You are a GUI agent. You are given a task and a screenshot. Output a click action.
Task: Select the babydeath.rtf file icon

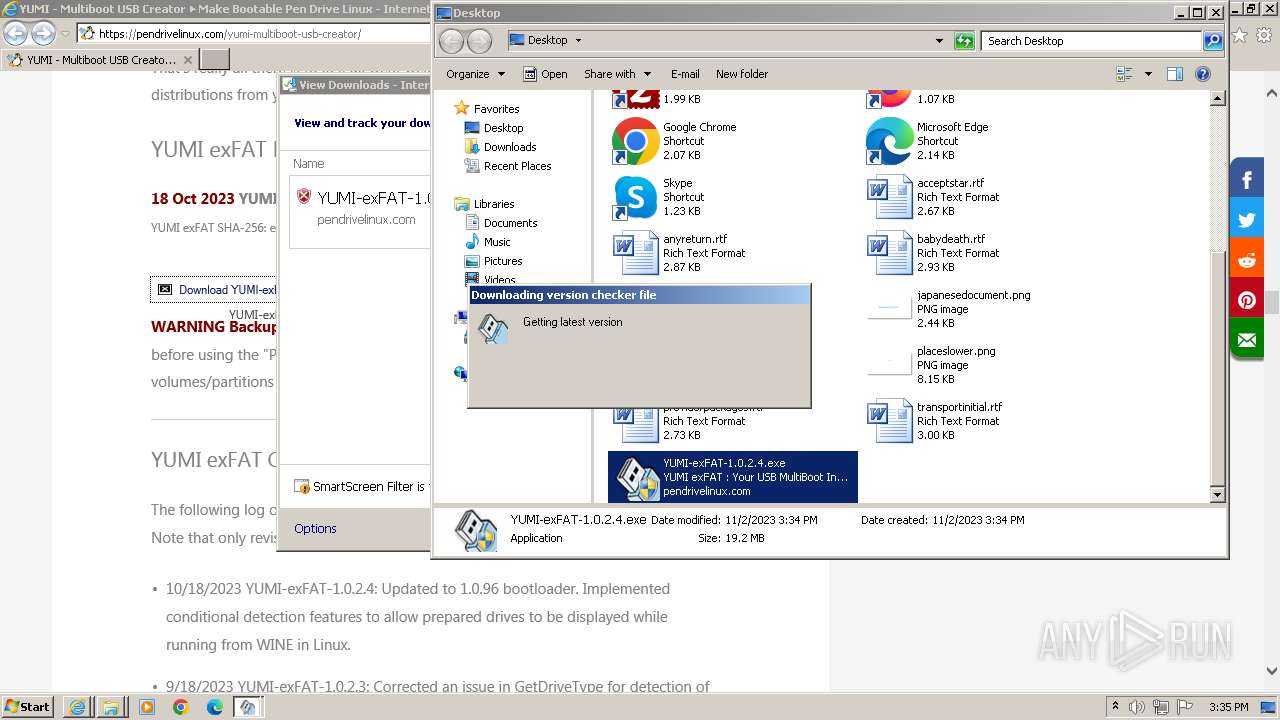pyautogui.click(x=889, y=253)
